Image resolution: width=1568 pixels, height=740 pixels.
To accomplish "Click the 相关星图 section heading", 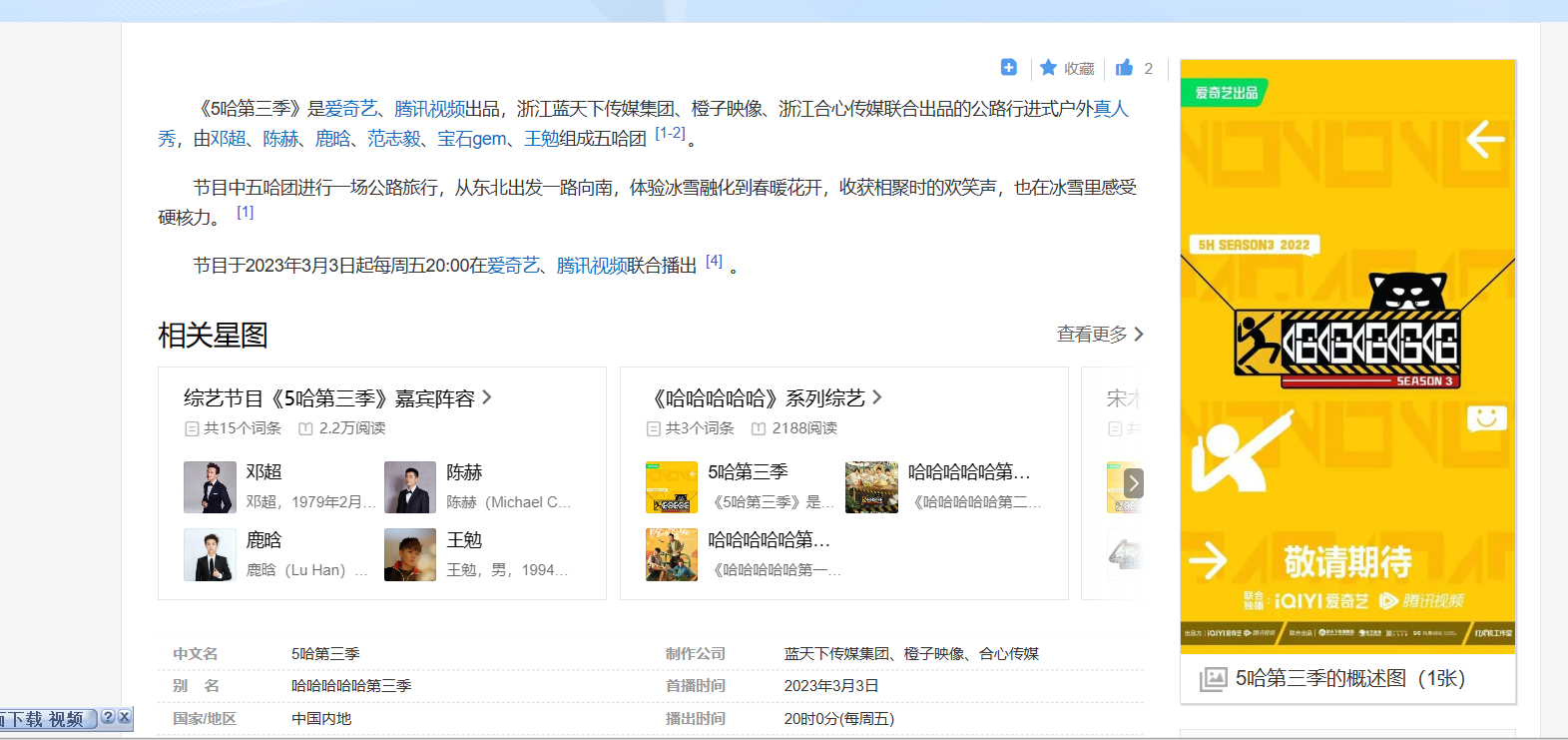I will [213, 336].
